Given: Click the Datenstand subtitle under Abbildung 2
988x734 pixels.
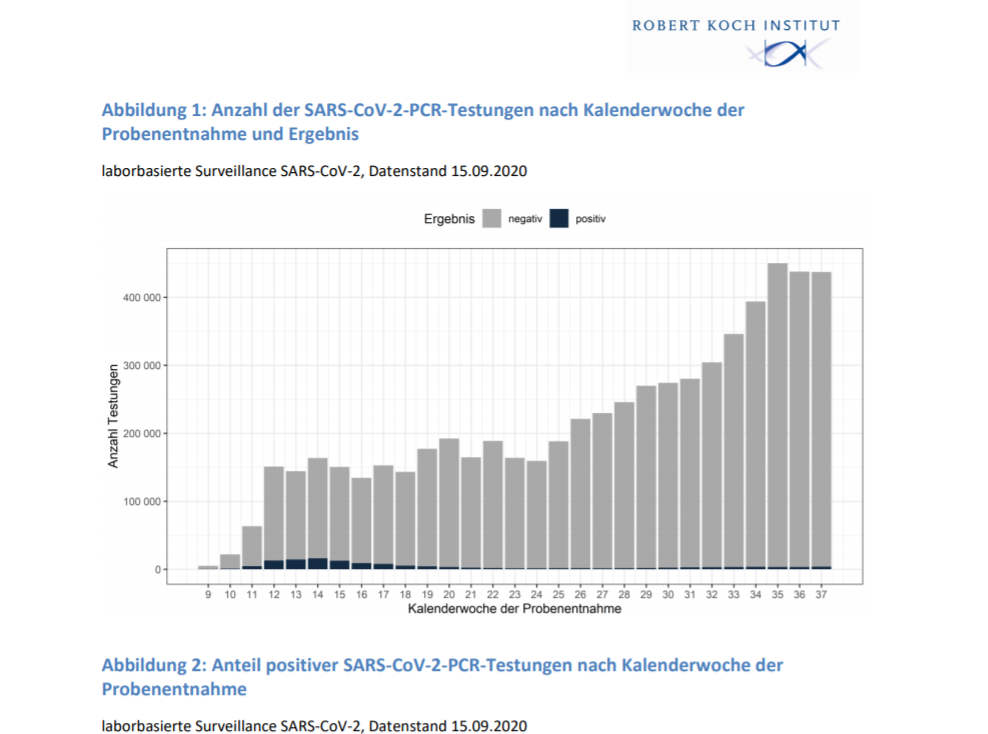Looking at the screenshot, I should coord(314,724).
